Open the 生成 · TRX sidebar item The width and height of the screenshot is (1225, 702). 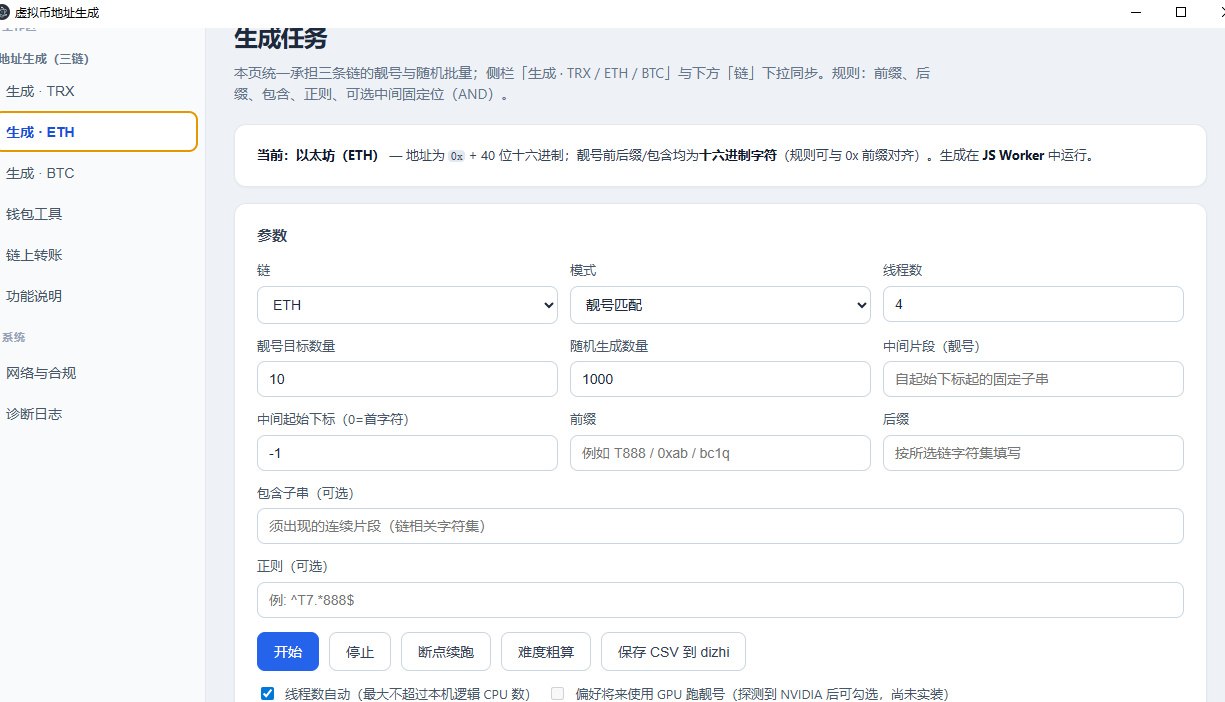tap(40, 91)
